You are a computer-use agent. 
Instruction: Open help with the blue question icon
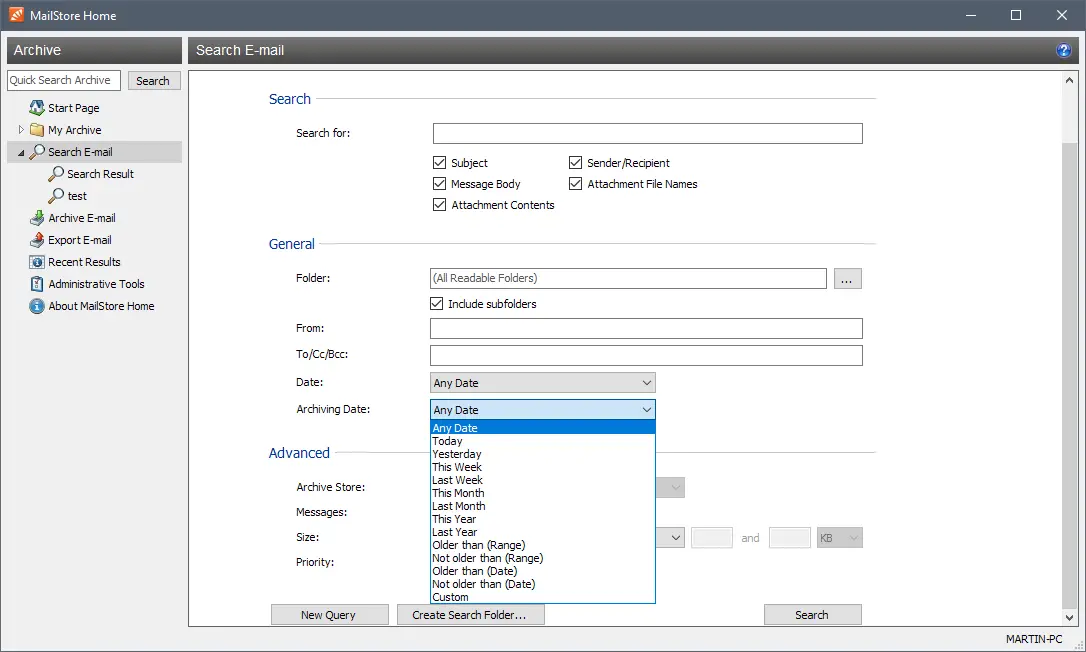tap(1064, 50)
